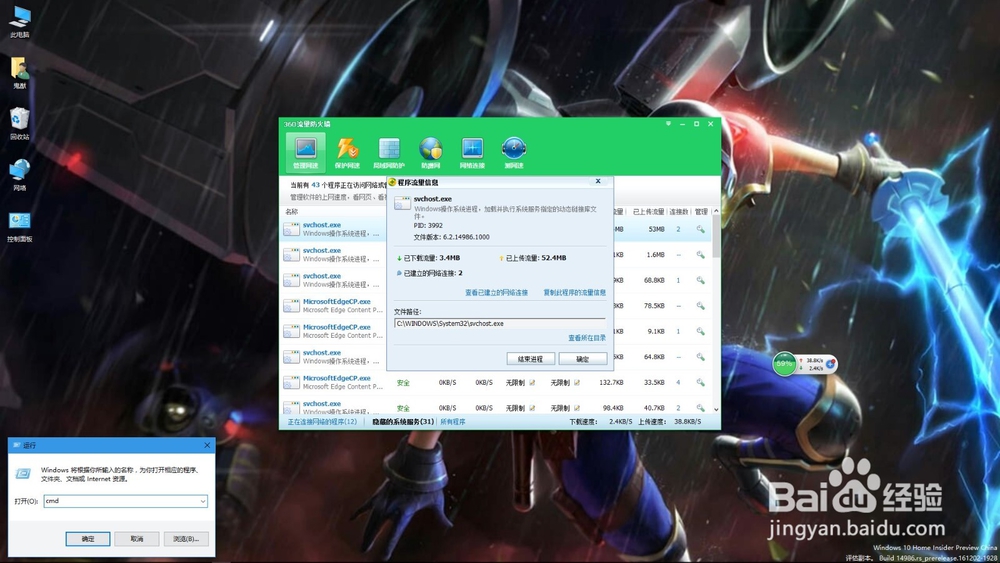Close the 程序流量信息 dialog
The width and height of the screenshot is (1000, 563).
pos(598,182)
